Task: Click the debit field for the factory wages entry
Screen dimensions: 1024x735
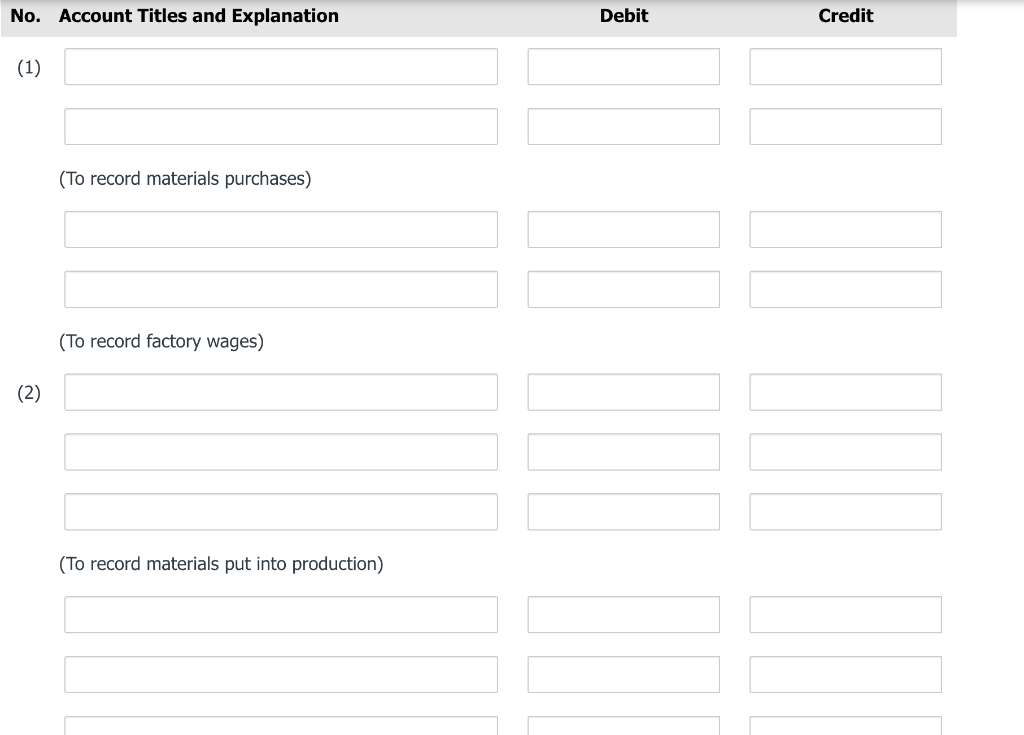Action: (x=623, y=228)
